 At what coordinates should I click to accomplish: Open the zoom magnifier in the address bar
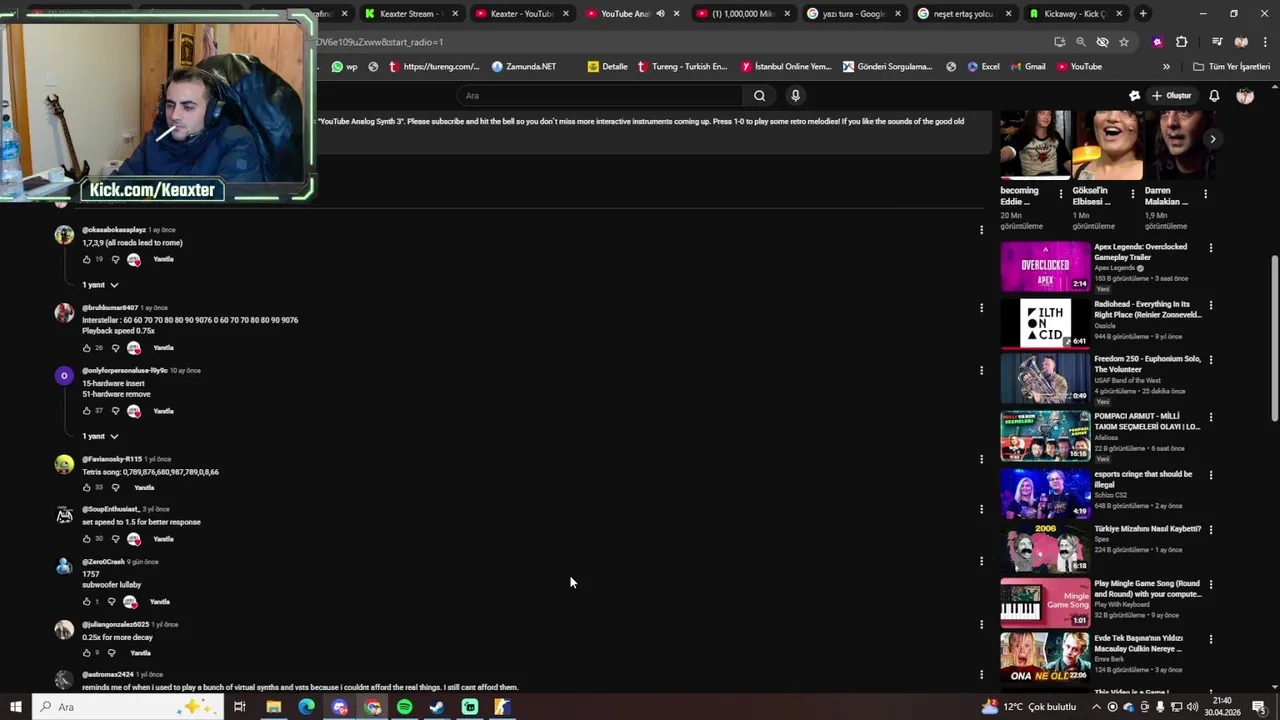pyautogui.click(x=1081, y=42)
